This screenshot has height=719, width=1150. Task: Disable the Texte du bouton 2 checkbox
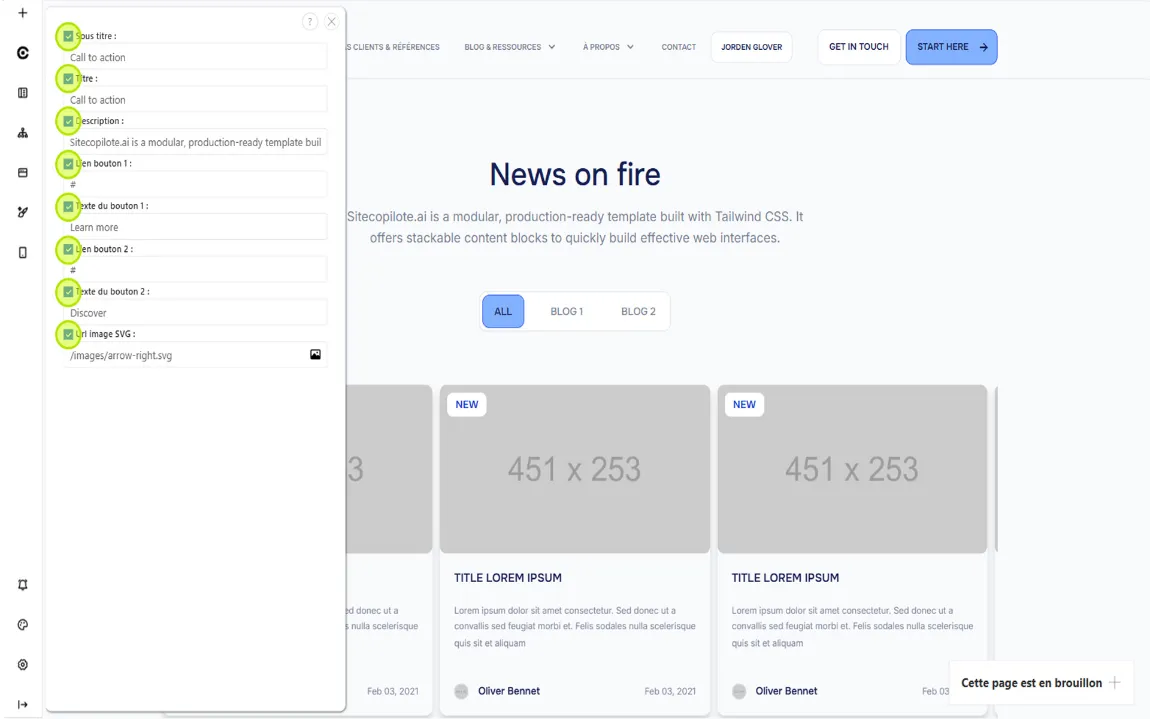click(68, 292)
